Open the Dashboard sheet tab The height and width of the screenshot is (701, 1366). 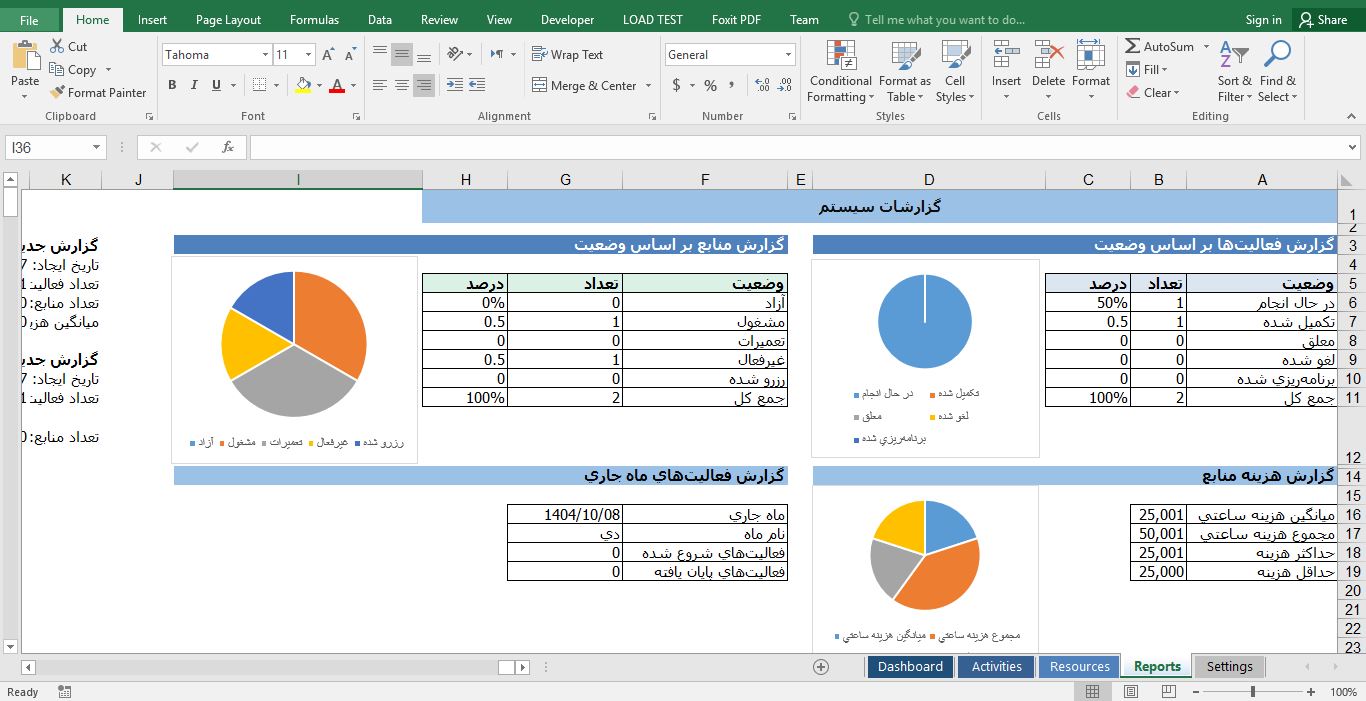tap(909, 666)
